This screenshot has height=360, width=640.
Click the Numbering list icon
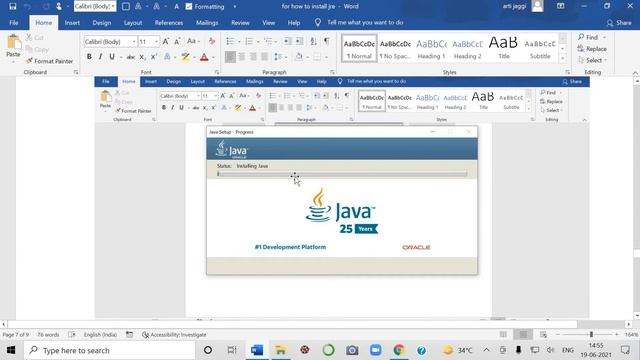coord(249,42)
